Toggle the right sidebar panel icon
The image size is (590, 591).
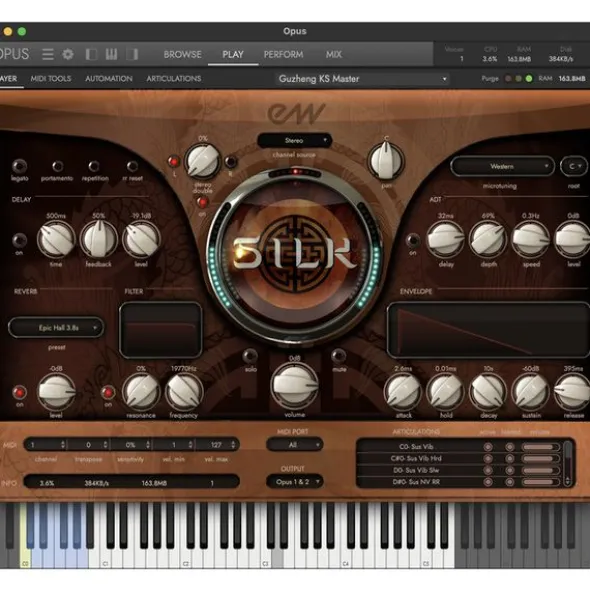click(132, 54)
